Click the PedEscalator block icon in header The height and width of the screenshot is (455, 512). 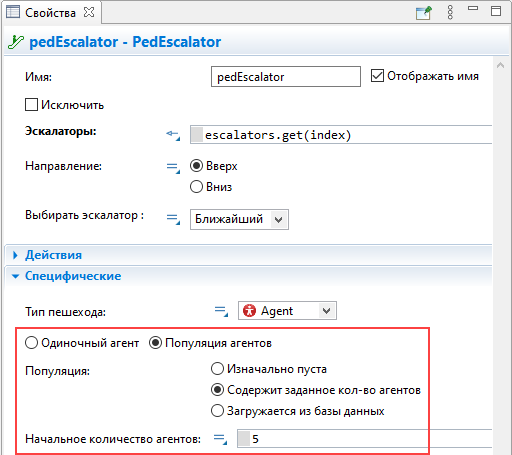pyautogui.click(x=16, y=42)
